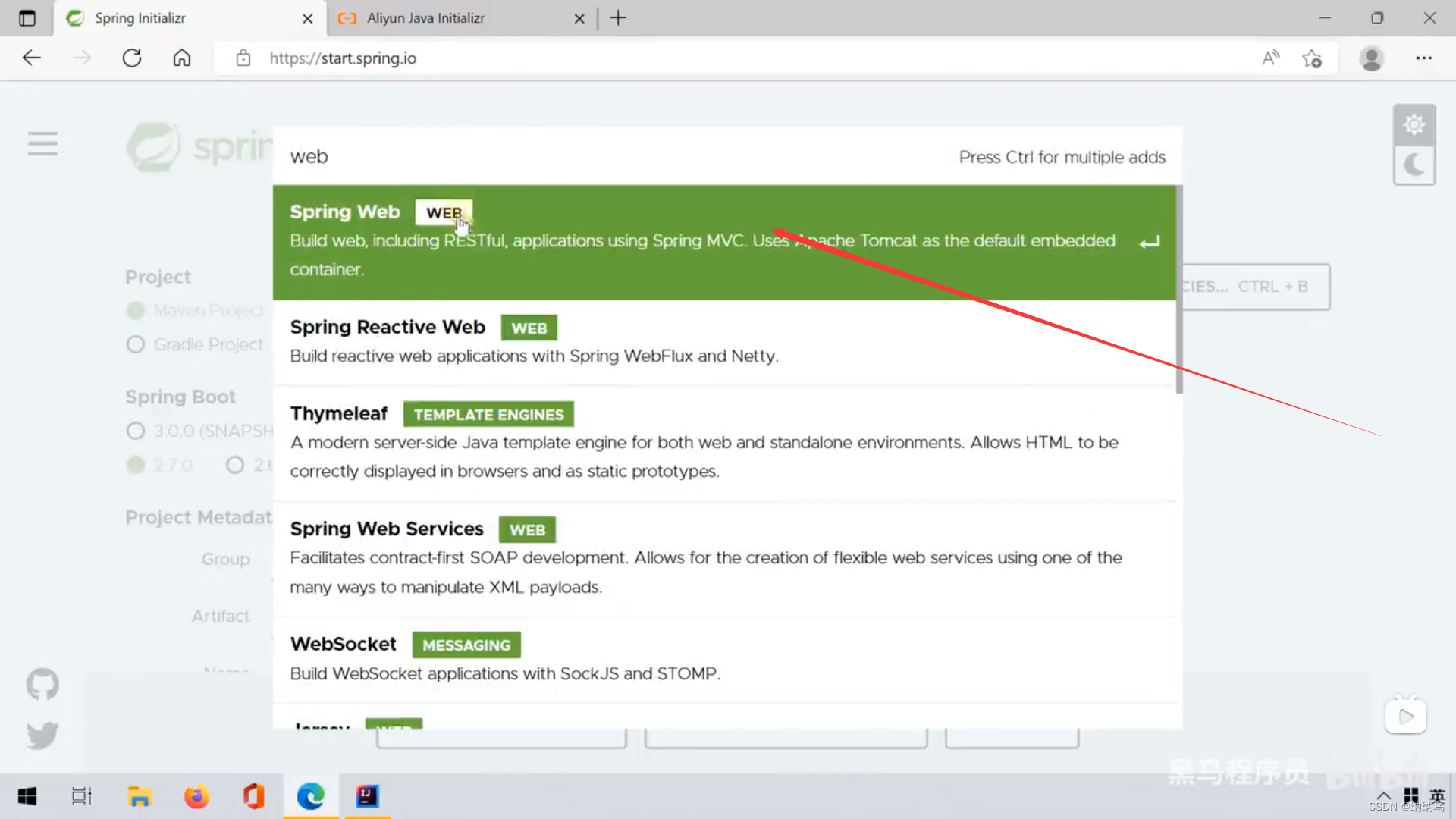Click the WEB tag on Spring Reactive Web
Image resolution: width=1456 pixels, height=819 pixels.
[x=529, y=328]
